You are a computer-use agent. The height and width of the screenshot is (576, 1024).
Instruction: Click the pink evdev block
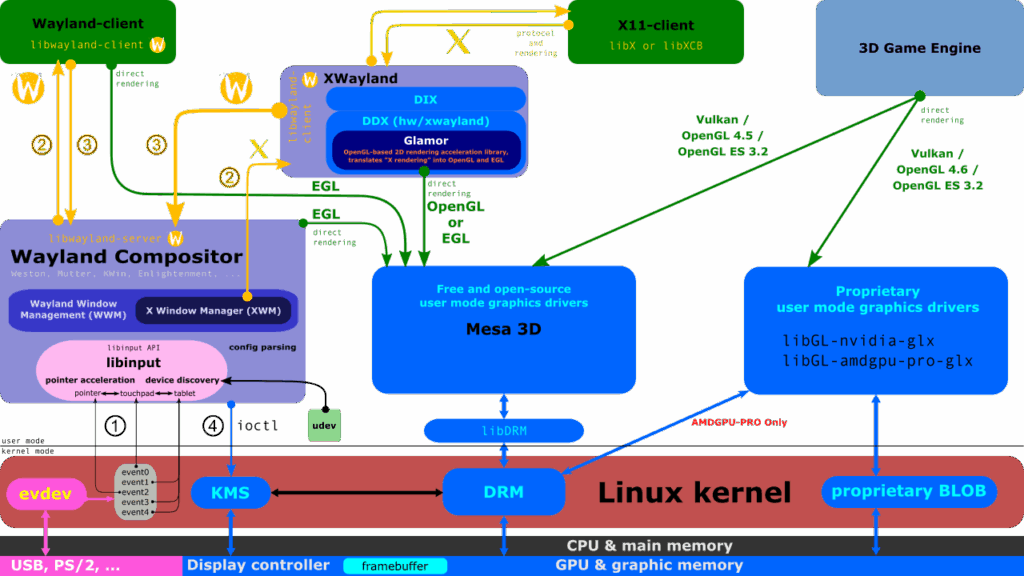pos(45,494)
